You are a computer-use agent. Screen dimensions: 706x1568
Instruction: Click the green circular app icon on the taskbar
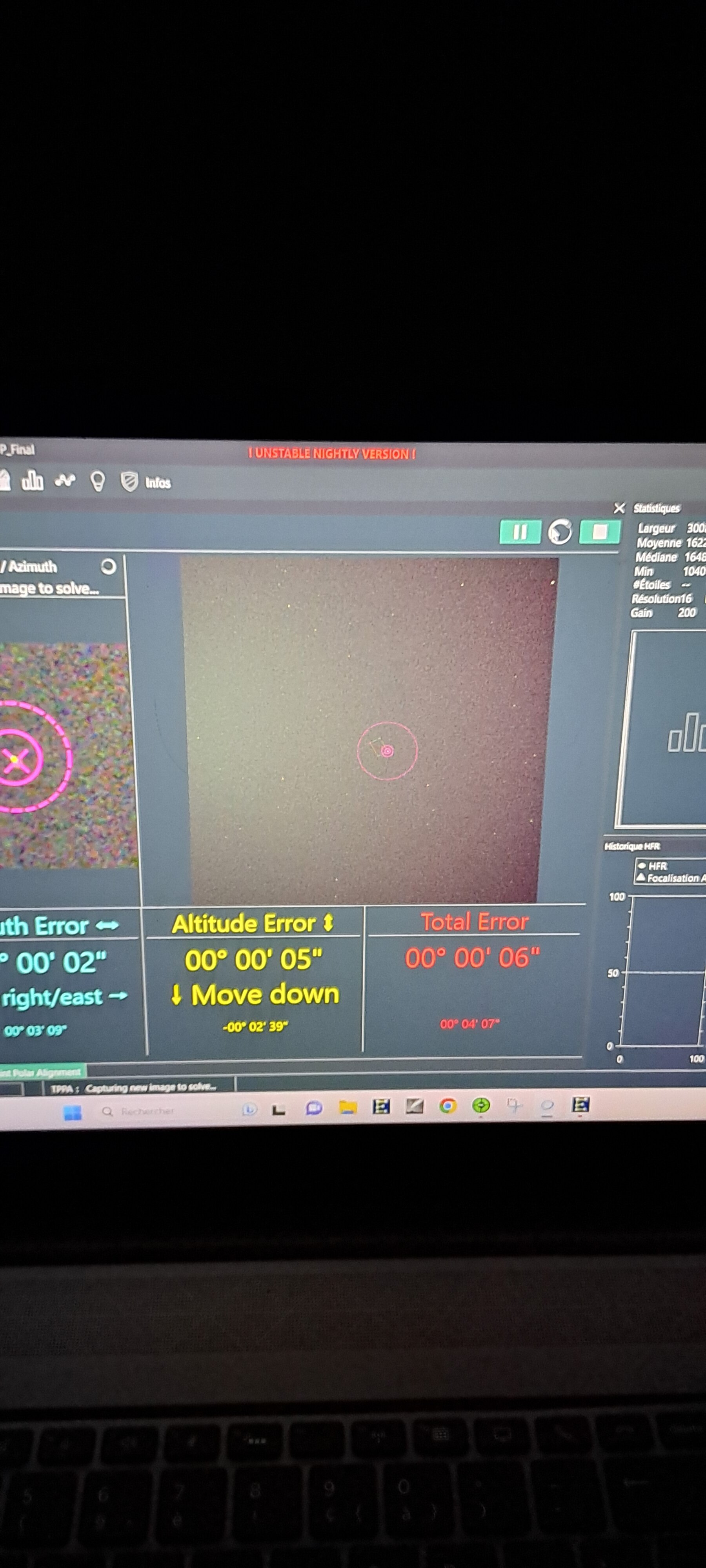[x=481, y=1105]
